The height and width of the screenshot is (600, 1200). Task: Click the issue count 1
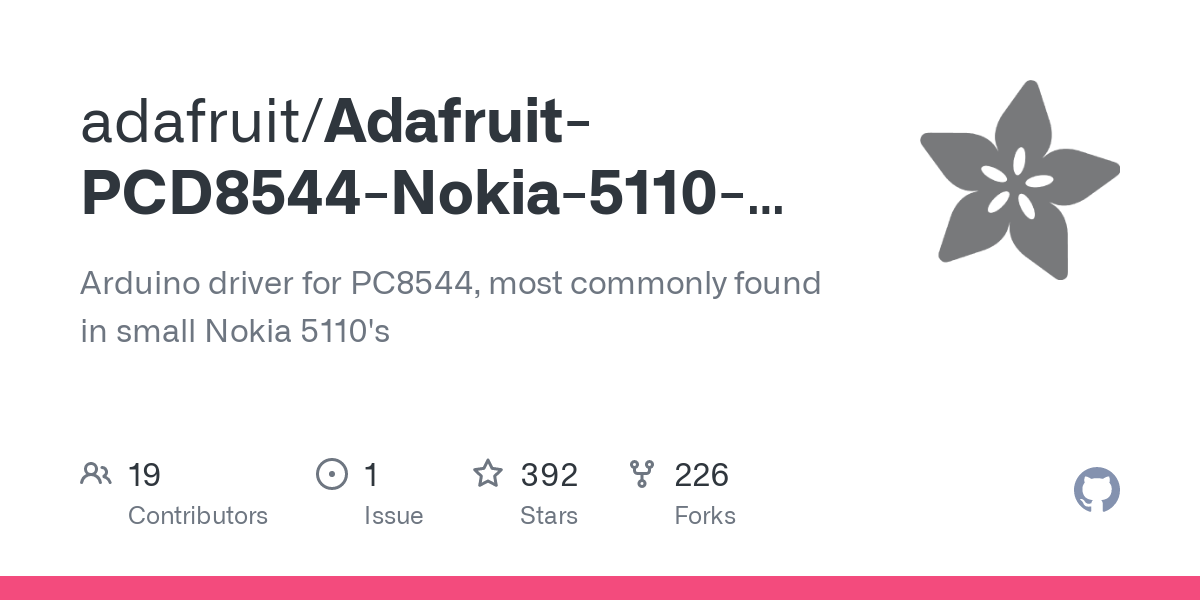point(371,474)
